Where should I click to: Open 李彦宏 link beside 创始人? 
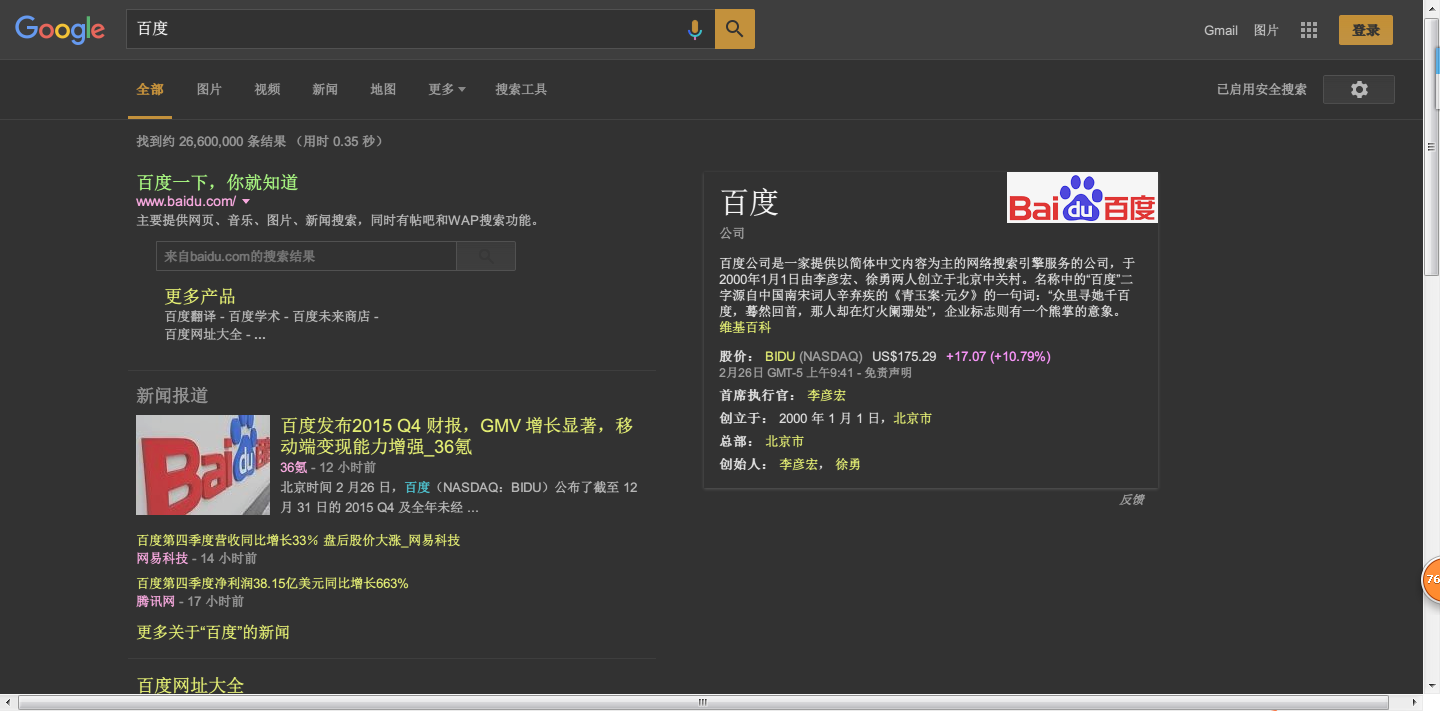pos(799,464)
